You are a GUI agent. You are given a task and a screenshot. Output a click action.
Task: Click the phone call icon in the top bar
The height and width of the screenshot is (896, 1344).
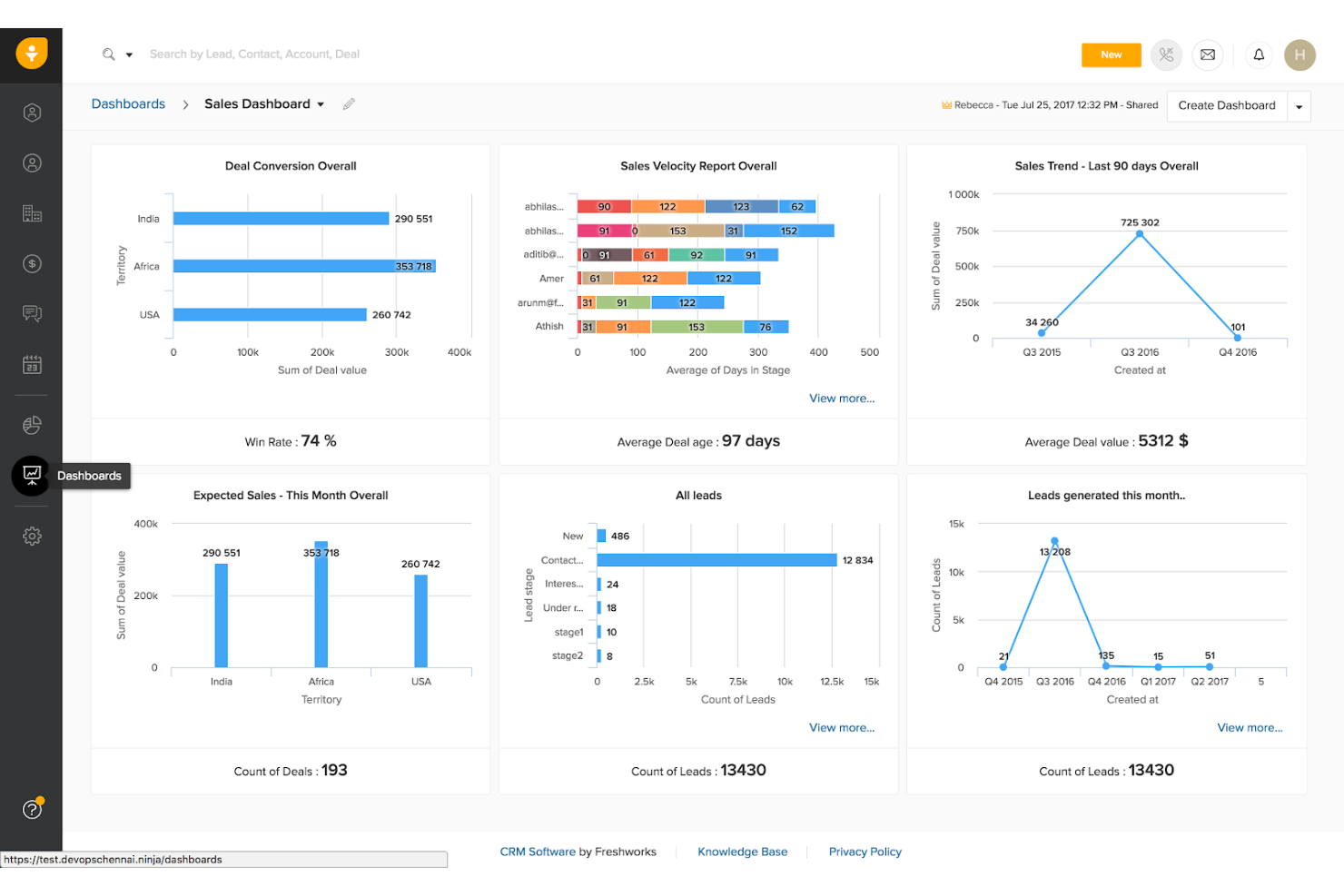1166,54
